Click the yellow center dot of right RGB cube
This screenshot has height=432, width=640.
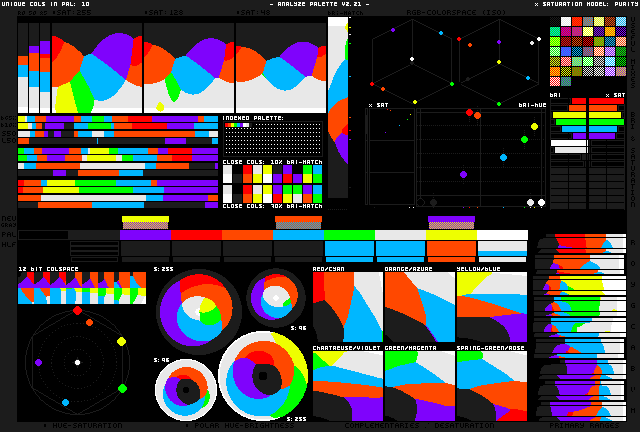click(498, 61)
